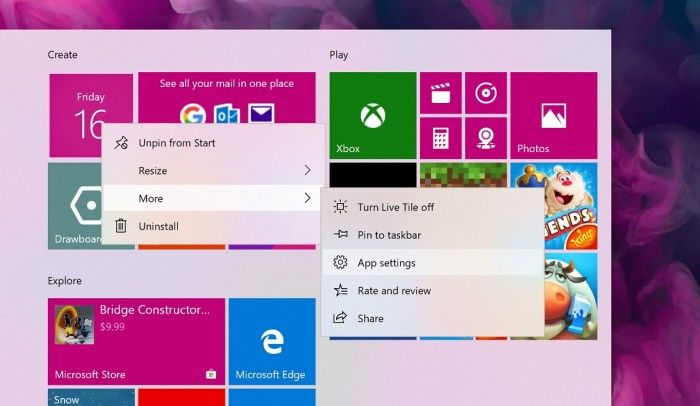Image resolution: width=700 pixels, height=406 pixels.
Task: Open the Xbox tile
Action: [x=373, y=115]
